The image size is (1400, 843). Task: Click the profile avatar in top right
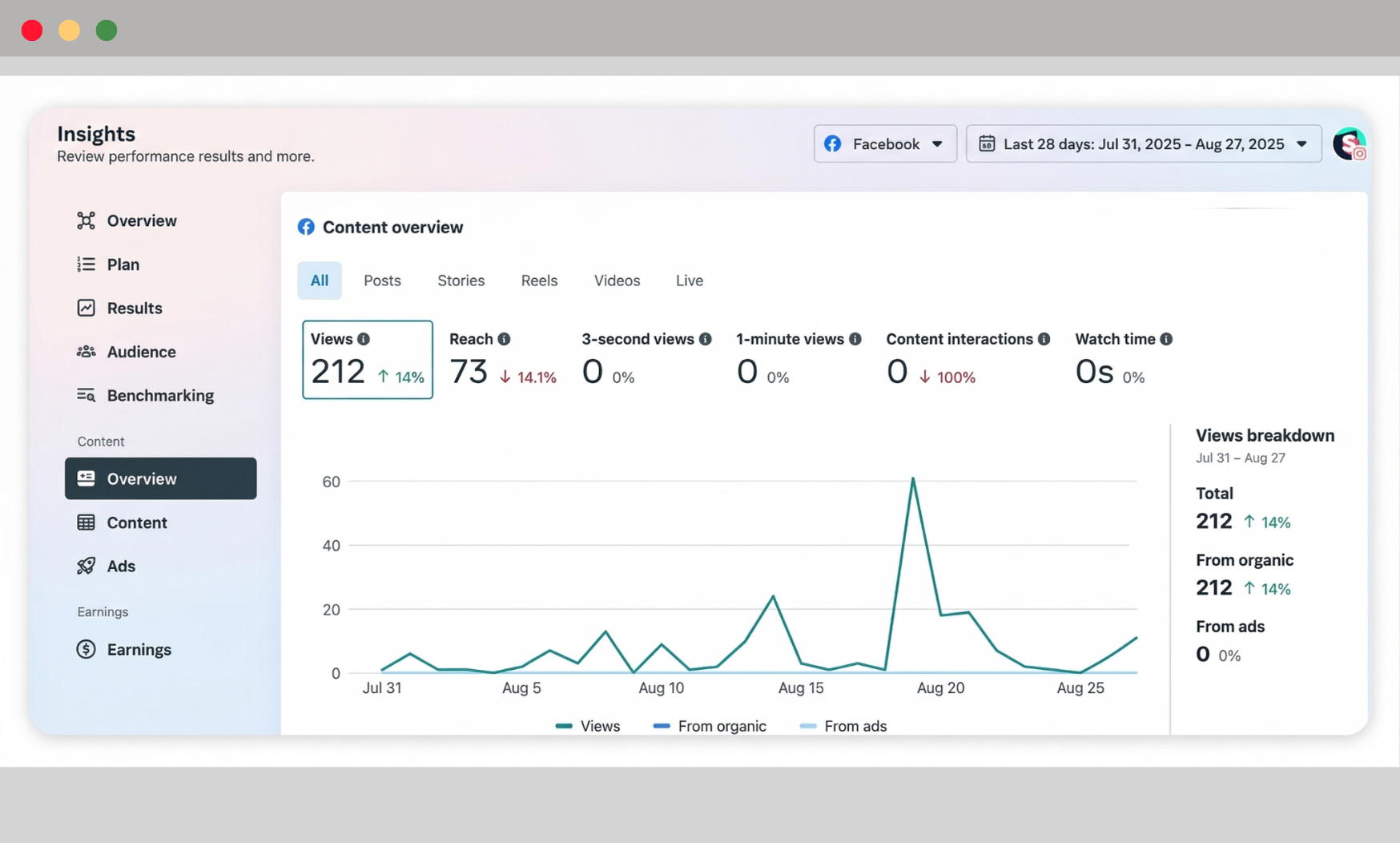[x=1349, y=144]
